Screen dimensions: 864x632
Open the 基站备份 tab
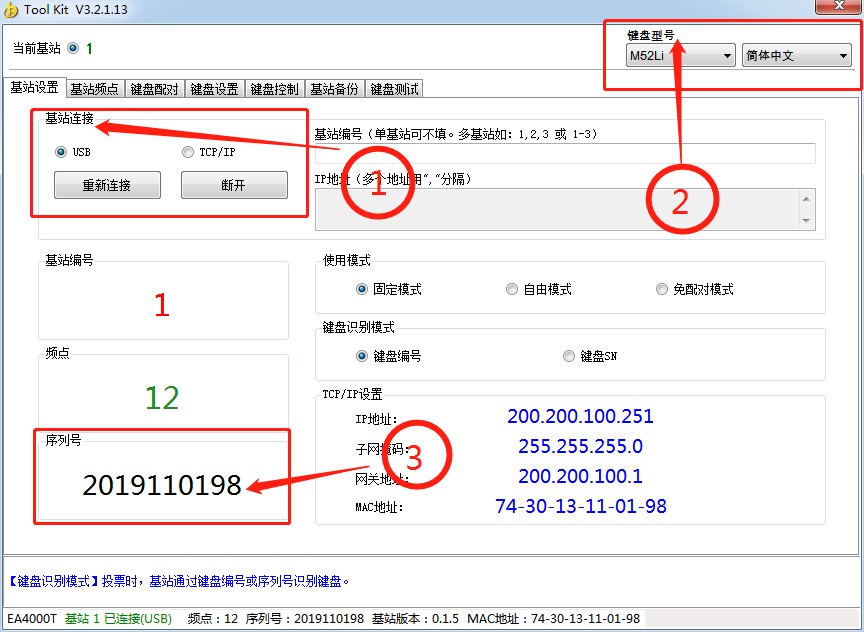click(x=334, y=89)
